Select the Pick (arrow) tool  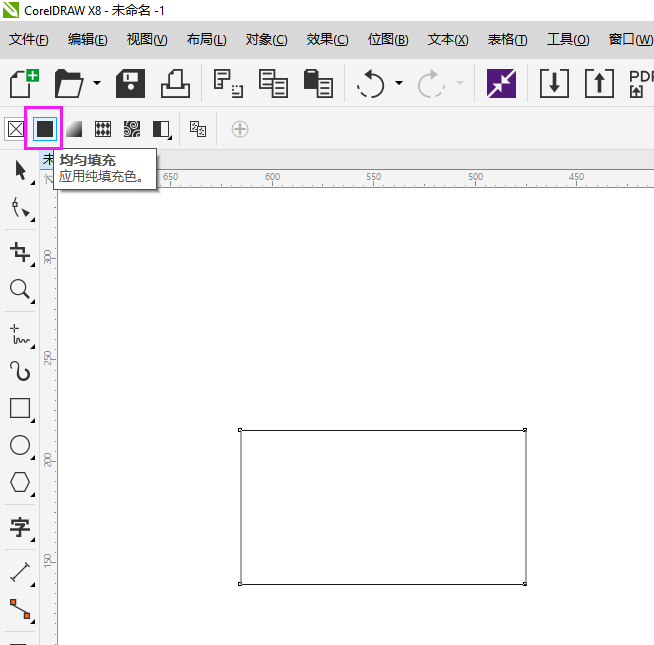(x=20, y=171)
